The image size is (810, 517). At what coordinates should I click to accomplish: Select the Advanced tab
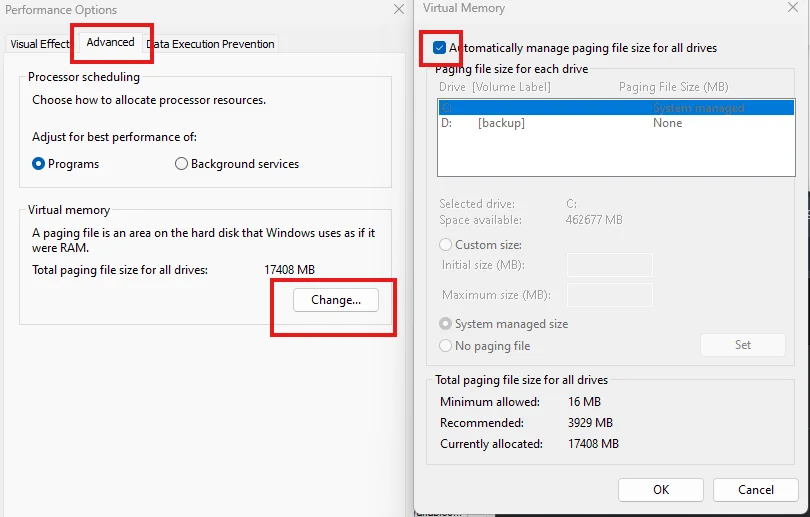click(x=111, y=42)
